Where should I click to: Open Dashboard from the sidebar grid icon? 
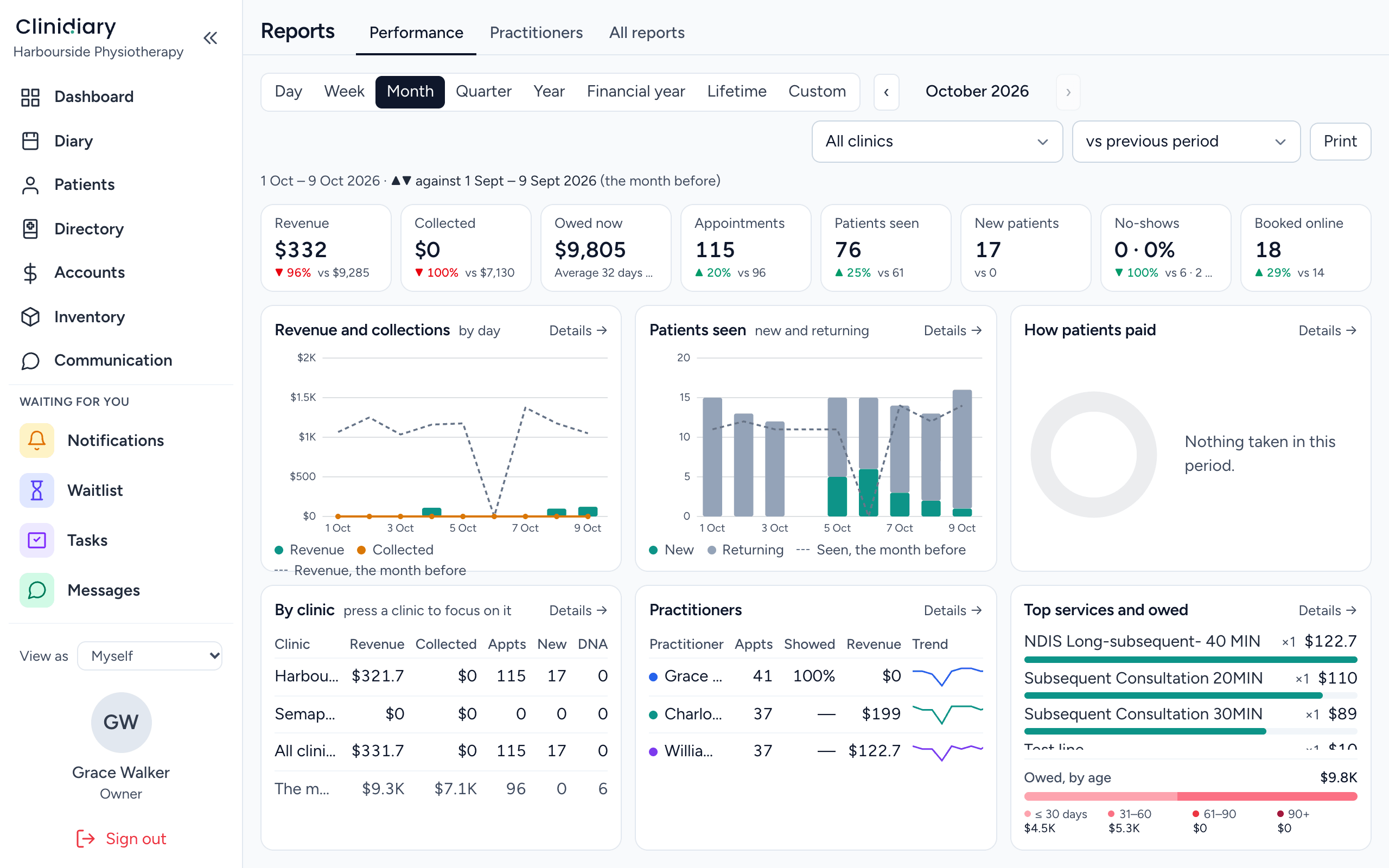pos(30,97)
